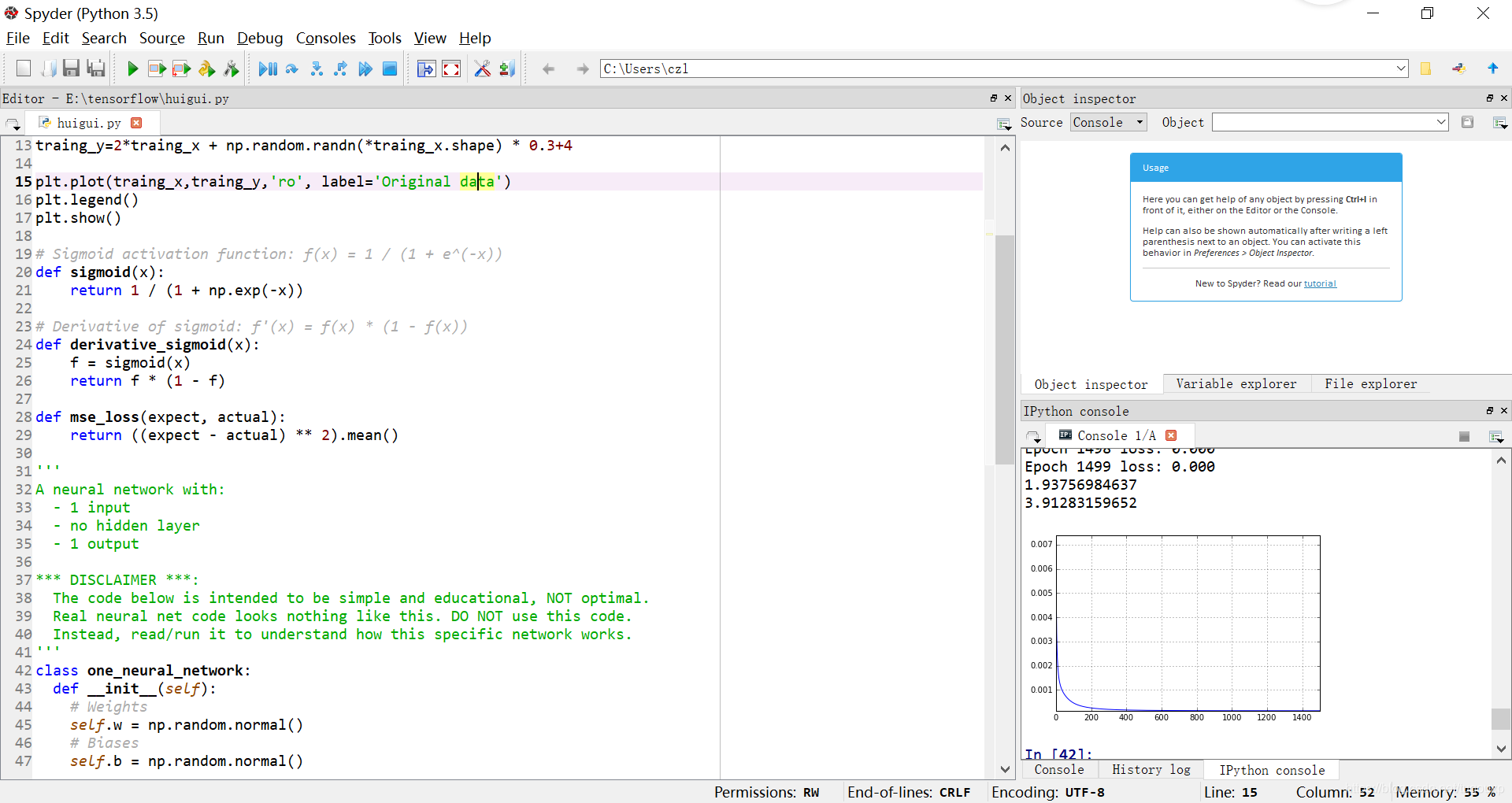Click the editor vertical scrollbar thumb
Image resolution: width=1512 pixels, height=803 pixels.
(1005, 350)
